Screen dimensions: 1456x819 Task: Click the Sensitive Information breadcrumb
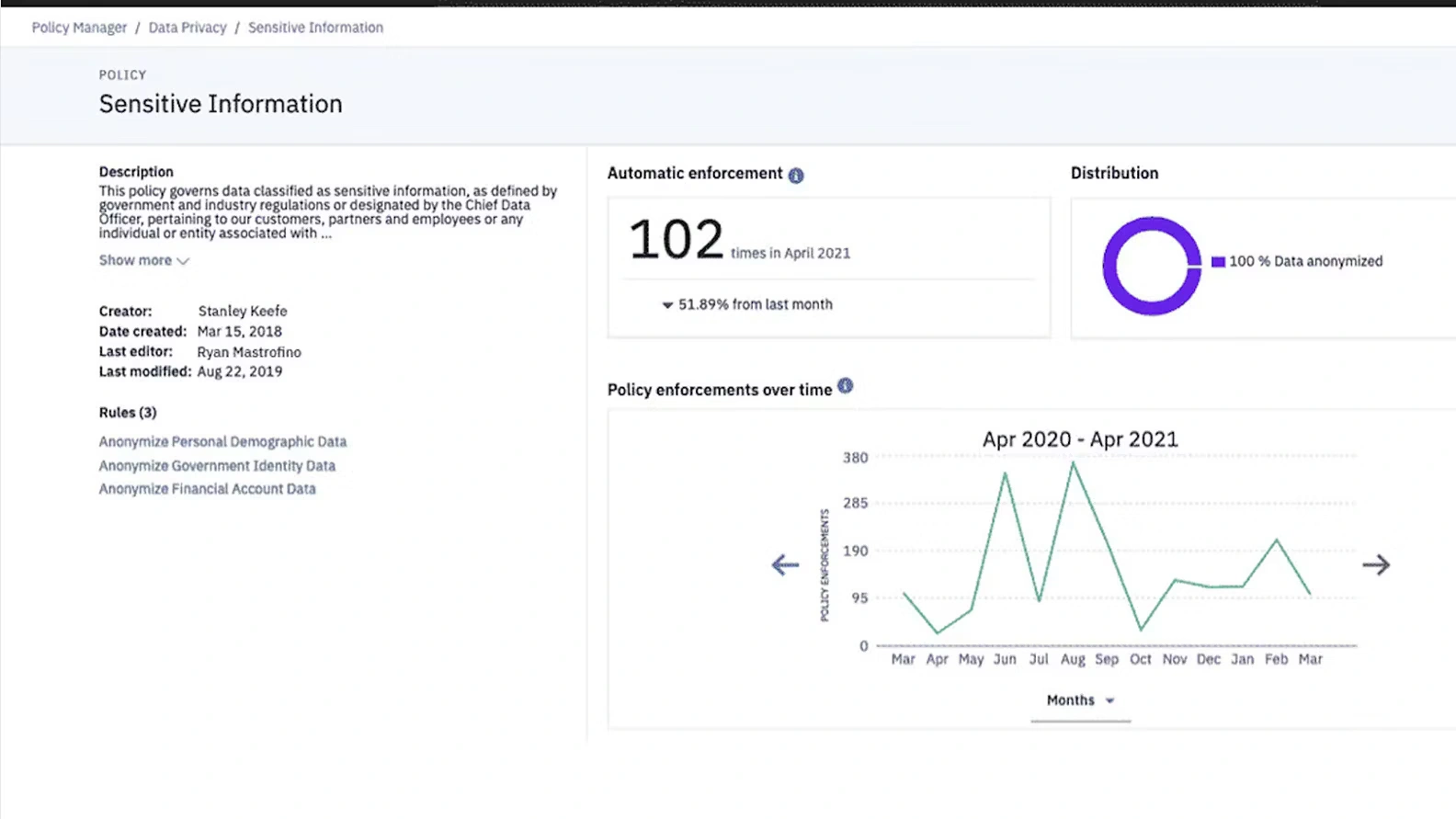pyautogui.click(x=315, y=28)
